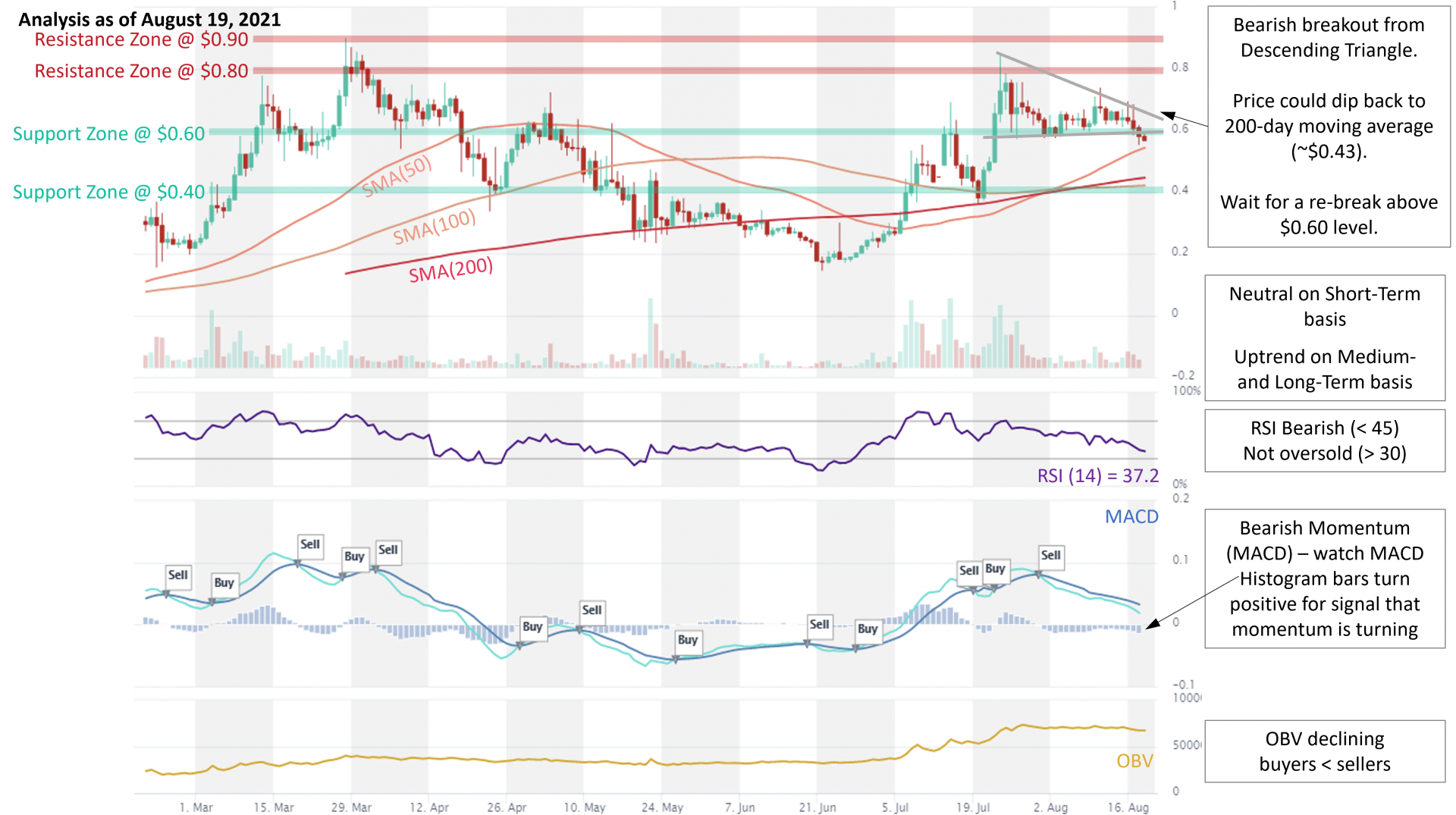Click the rightmost Sell marker near 2. Aug
Viewport: 1456px width, 815px height.
pos(1051,556)
